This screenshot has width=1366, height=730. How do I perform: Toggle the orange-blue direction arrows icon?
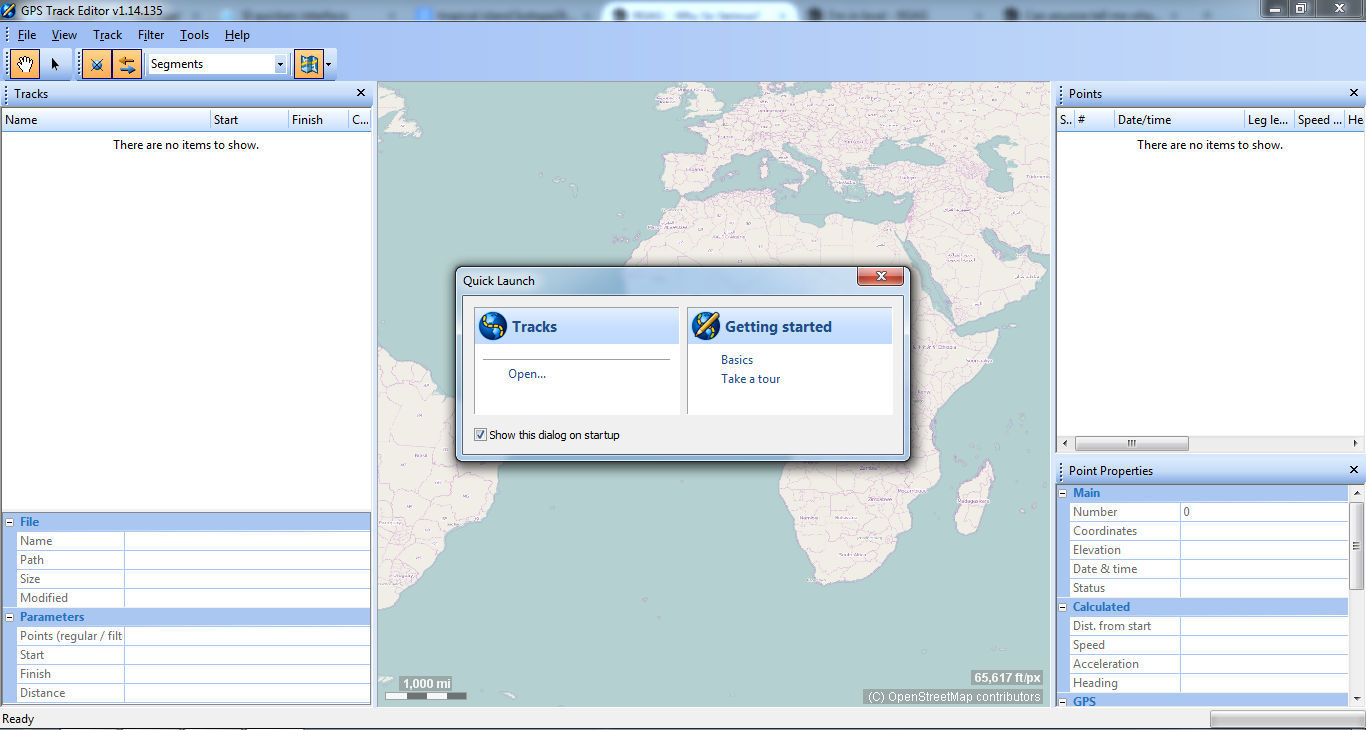(x=127, y=64)
